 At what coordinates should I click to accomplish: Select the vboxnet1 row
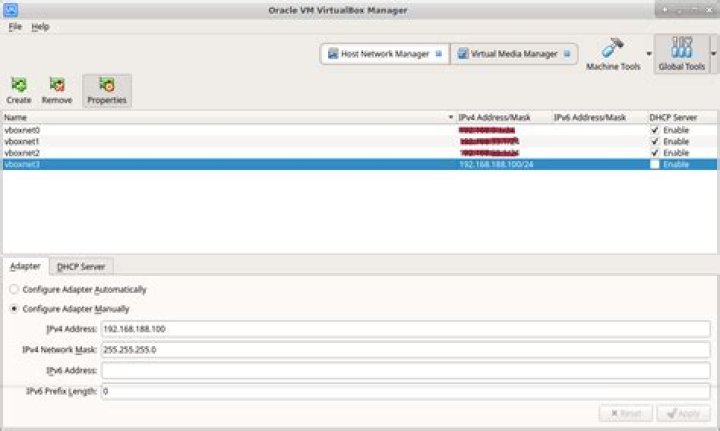click(x=360, y=141)
